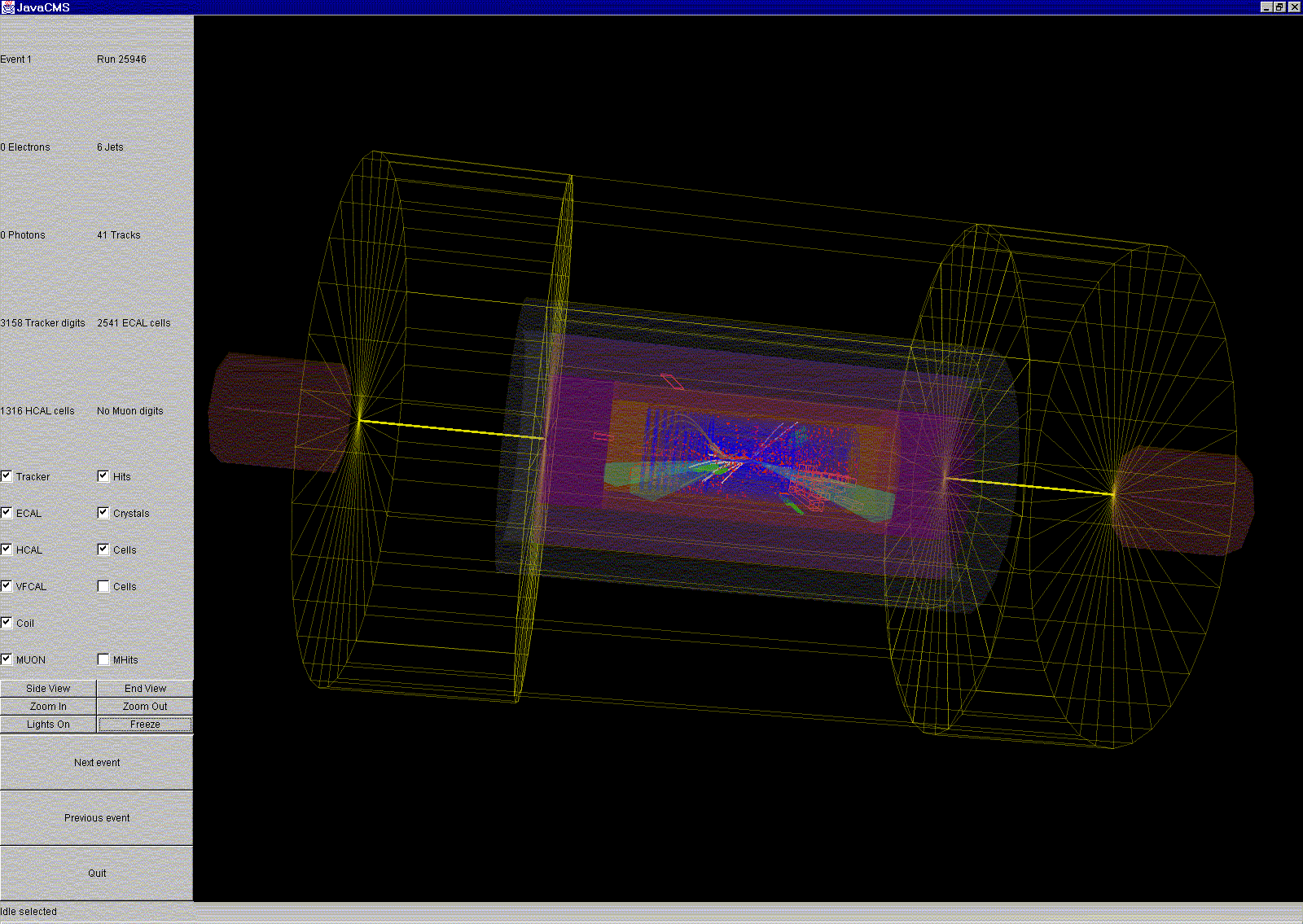Toggle the HCAL checkbox
The image size is (1303, 924).
pos(7,549)
